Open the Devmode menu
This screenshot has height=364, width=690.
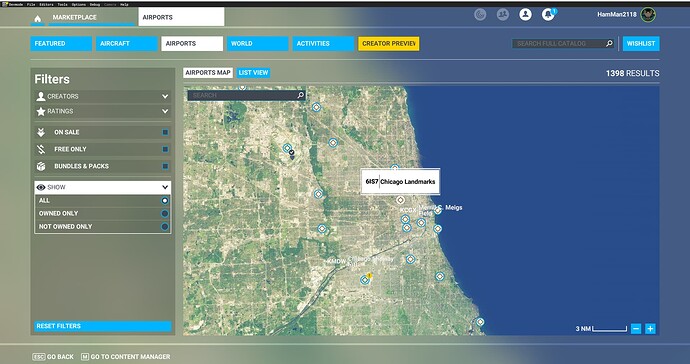coord(16,4)
